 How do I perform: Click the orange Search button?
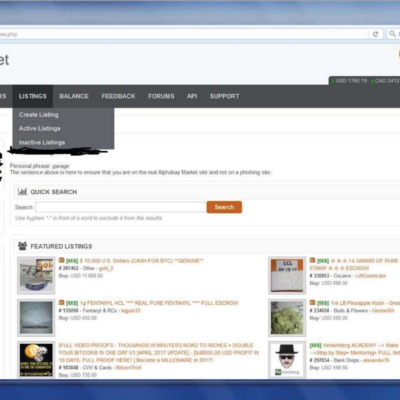tap(224, 207)
